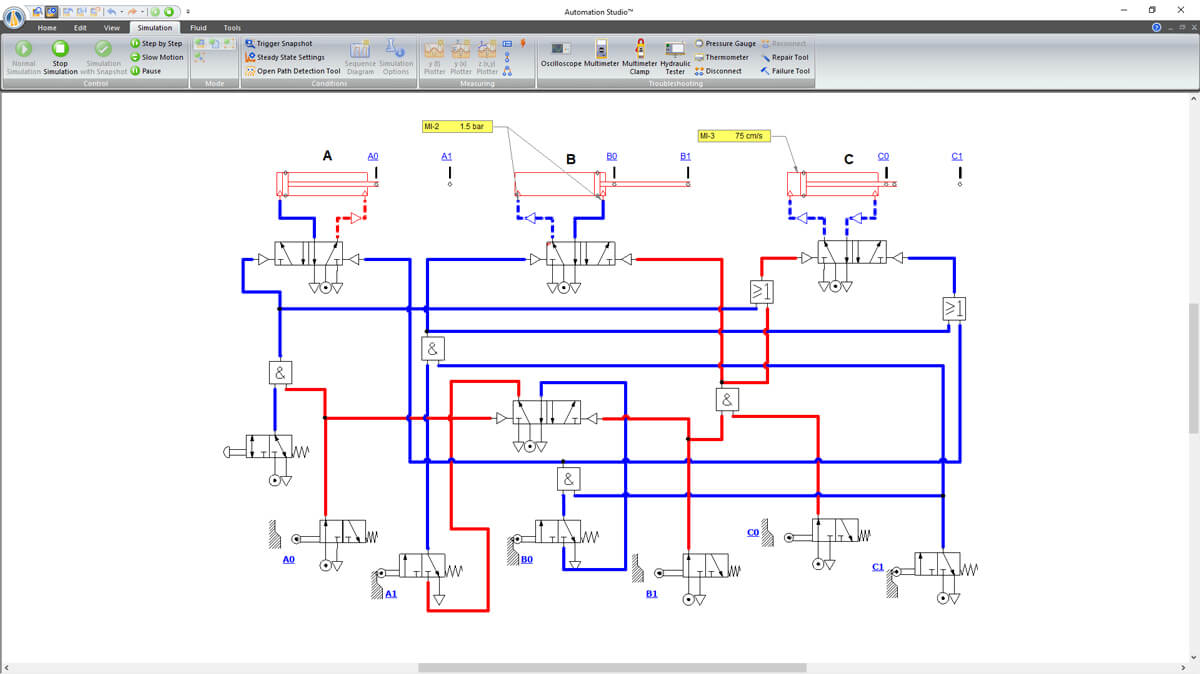
Task: Use the Reconnect tool
Action: (784, 44)
